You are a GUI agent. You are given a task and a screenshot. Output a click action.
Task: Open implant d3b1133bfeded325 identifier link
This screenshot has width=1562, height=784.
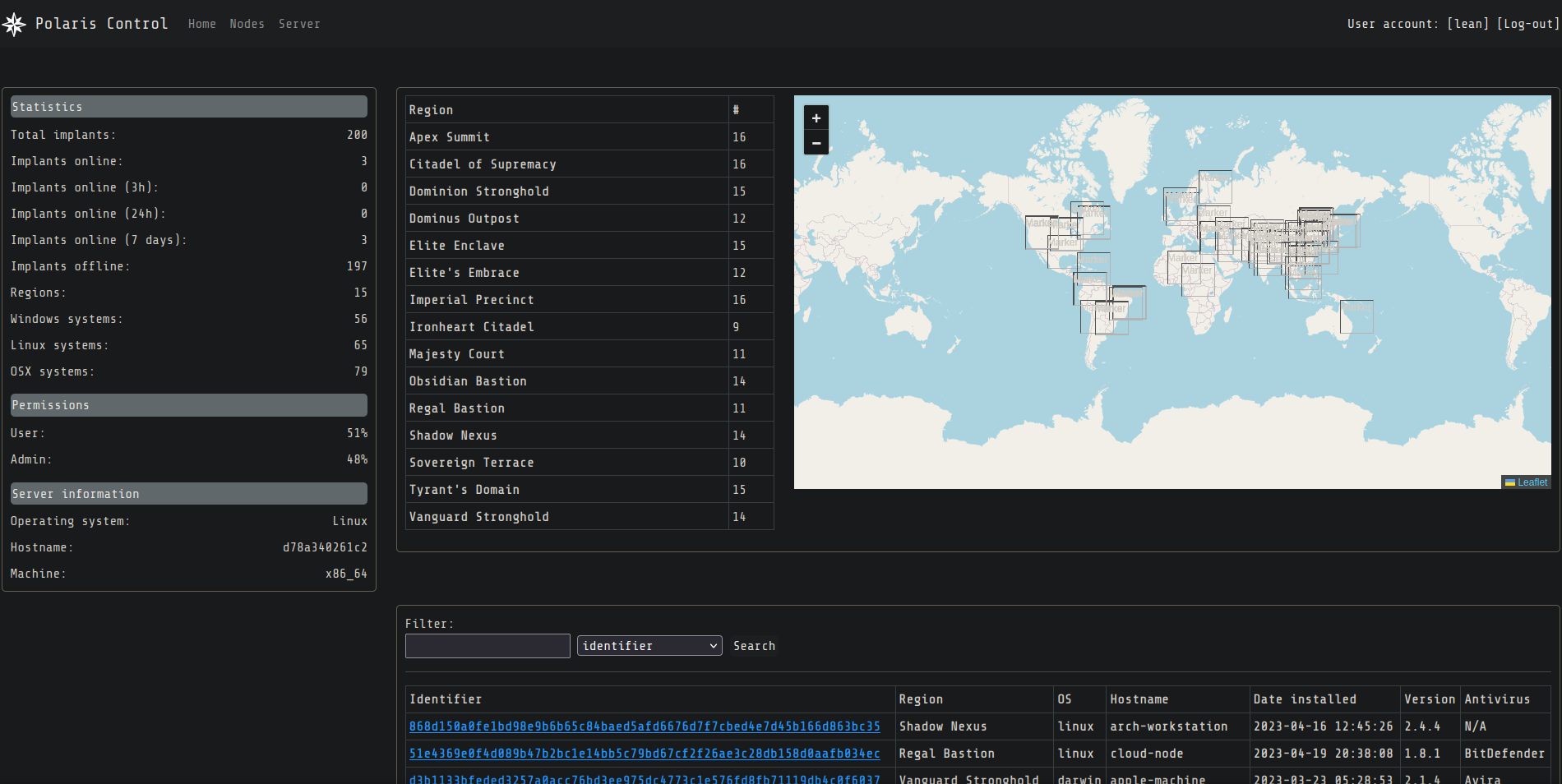pyautogui.click(x=645, y=778)
